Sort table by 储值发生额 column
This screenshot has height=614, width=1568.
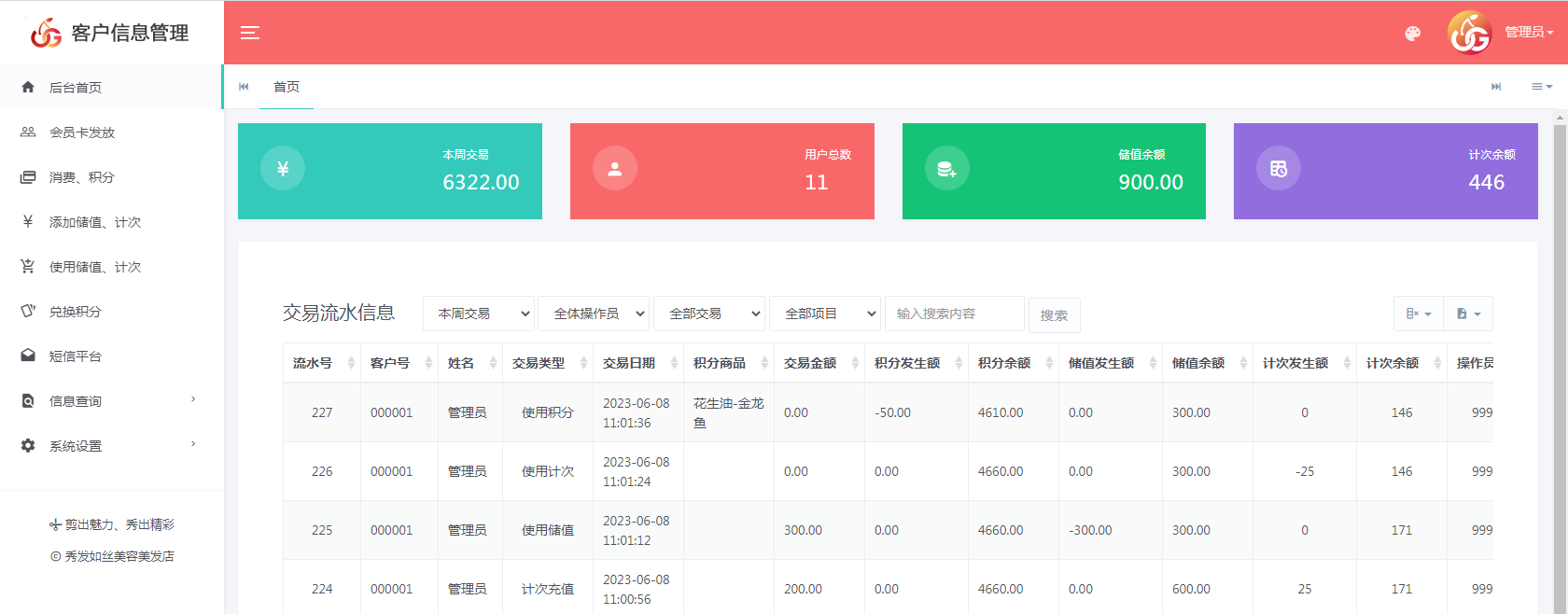(1111, 363)
